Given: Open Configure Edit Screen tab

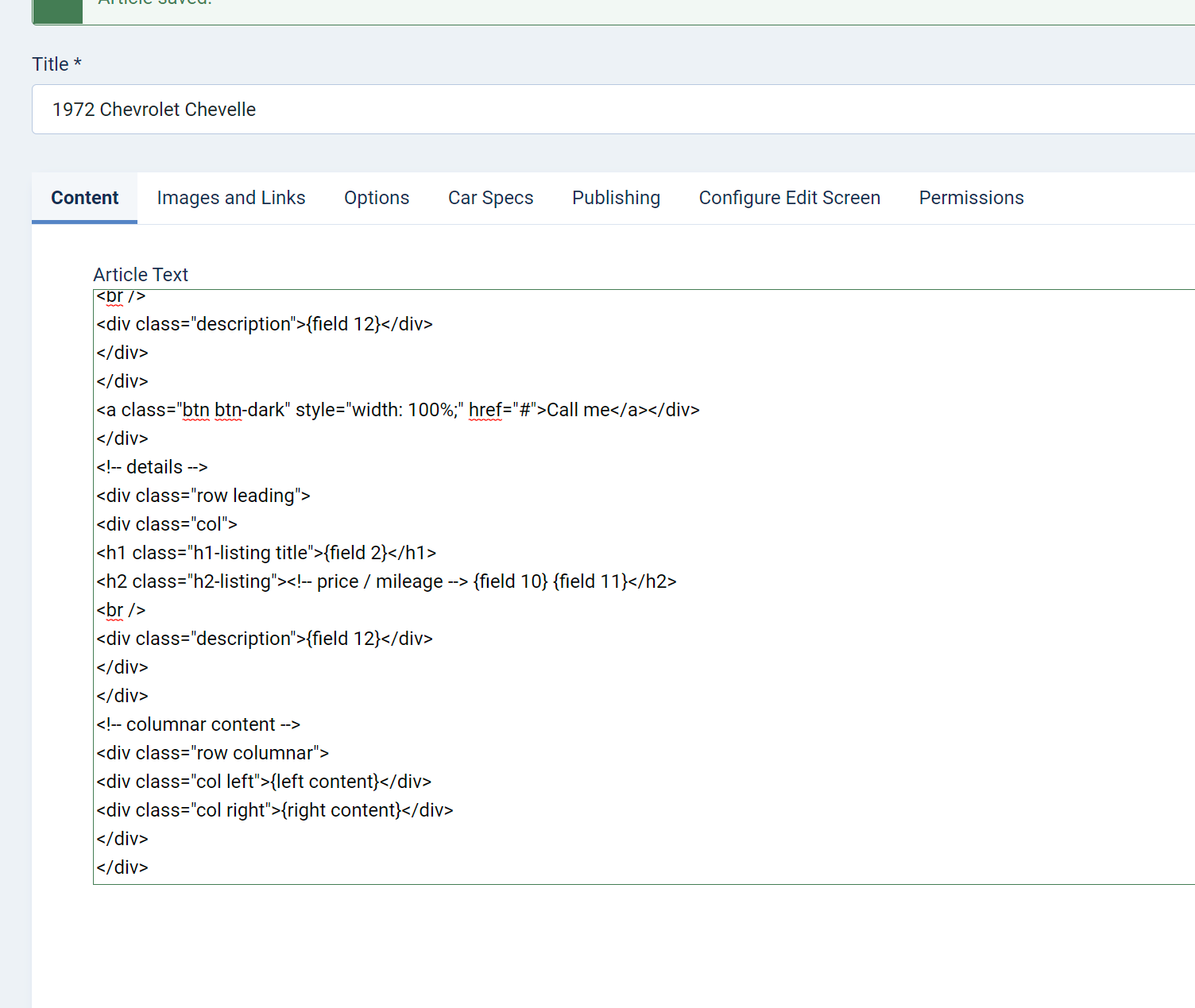Looking at the screenshot, I should pos(789,198).
